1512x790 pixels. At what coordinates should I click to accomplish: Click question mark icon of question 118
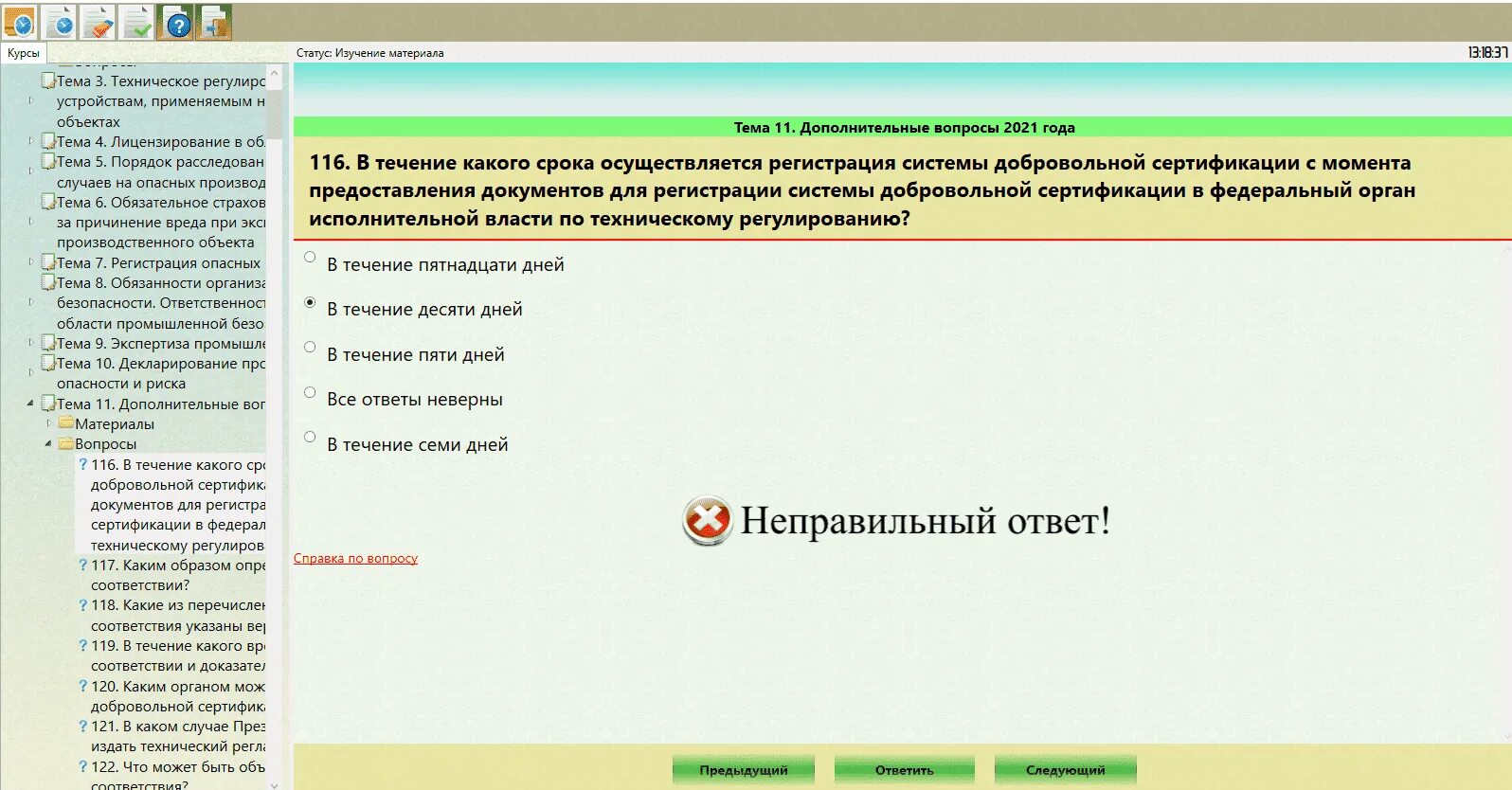(83, 605)
